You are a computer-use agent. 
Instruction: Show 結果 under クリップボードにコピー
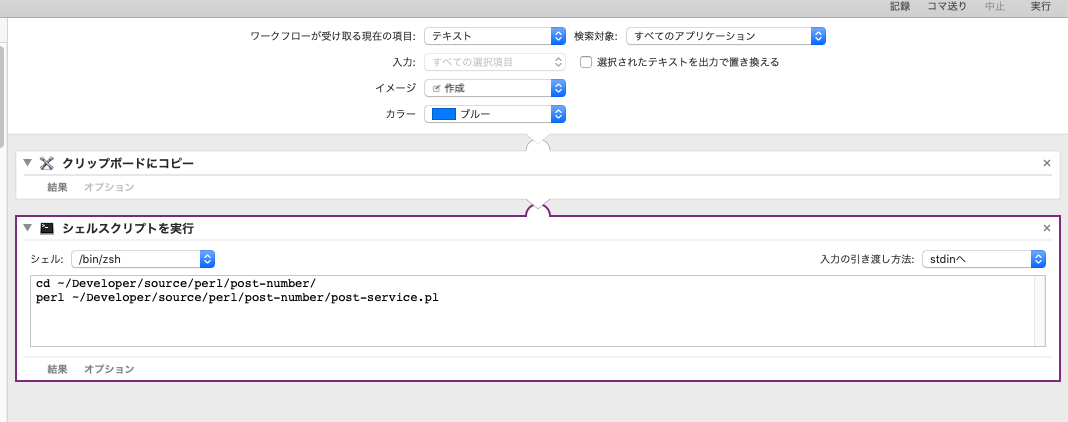coord(57,187)
